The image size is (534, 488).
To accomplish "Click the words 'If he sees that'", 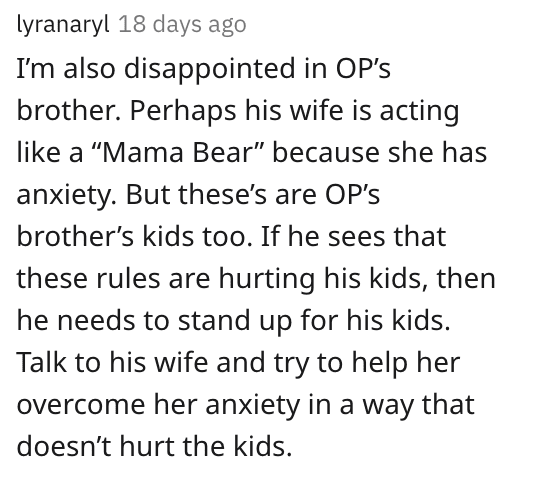I will (354, 236).
